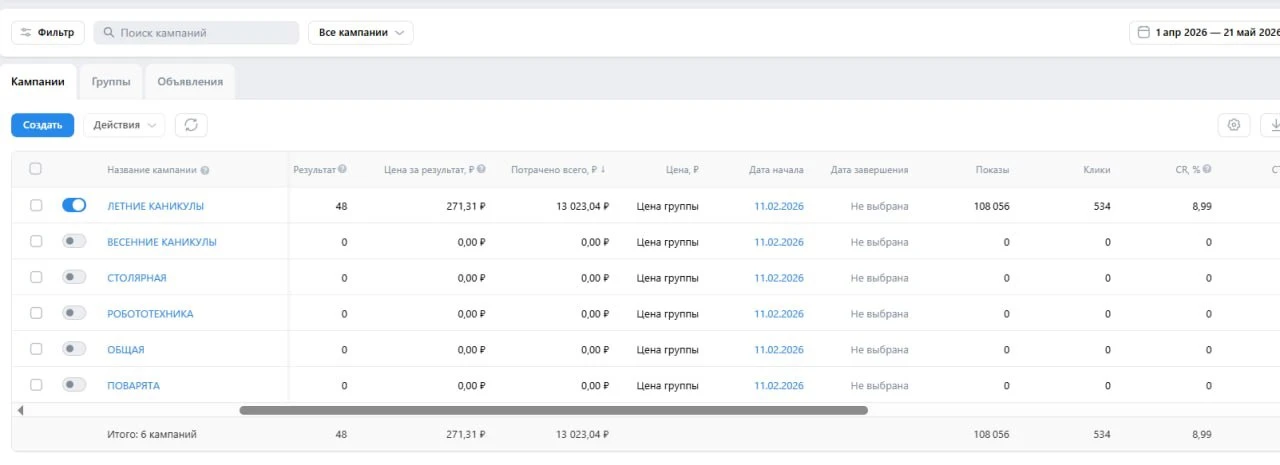Click the refresh icon next to Действия
Viewport: 1280px width, 465px height.
[x=191, y=125]
